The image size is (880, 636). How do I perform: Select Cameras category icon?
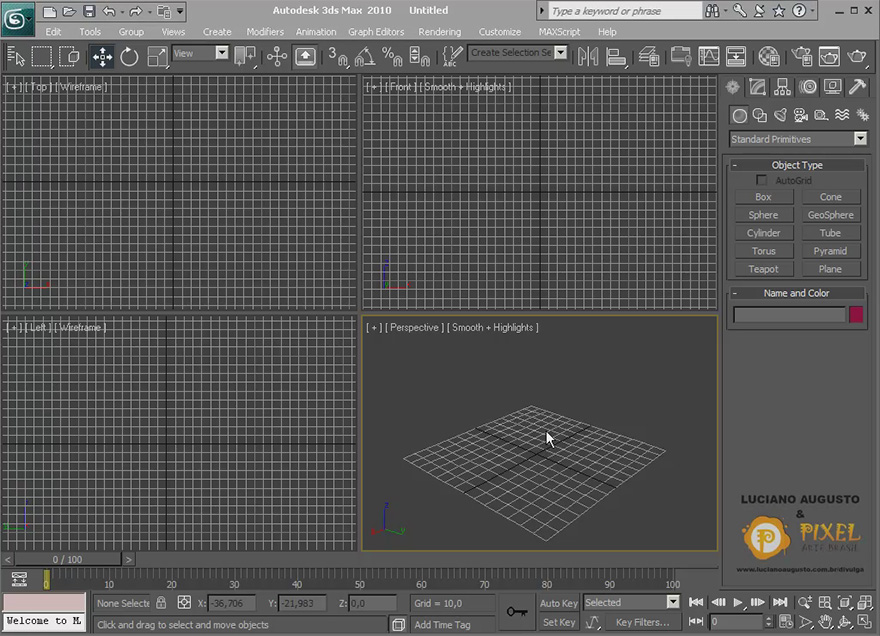[800, 115]
